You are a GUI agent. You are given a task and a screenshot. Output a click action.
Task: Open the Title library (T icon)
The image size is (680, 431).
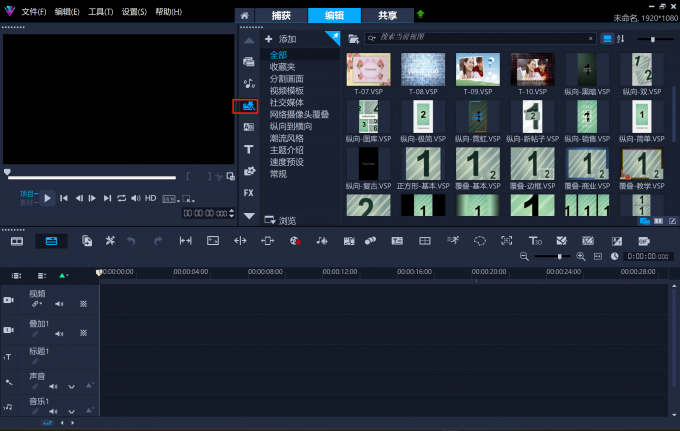pos(248,150)
